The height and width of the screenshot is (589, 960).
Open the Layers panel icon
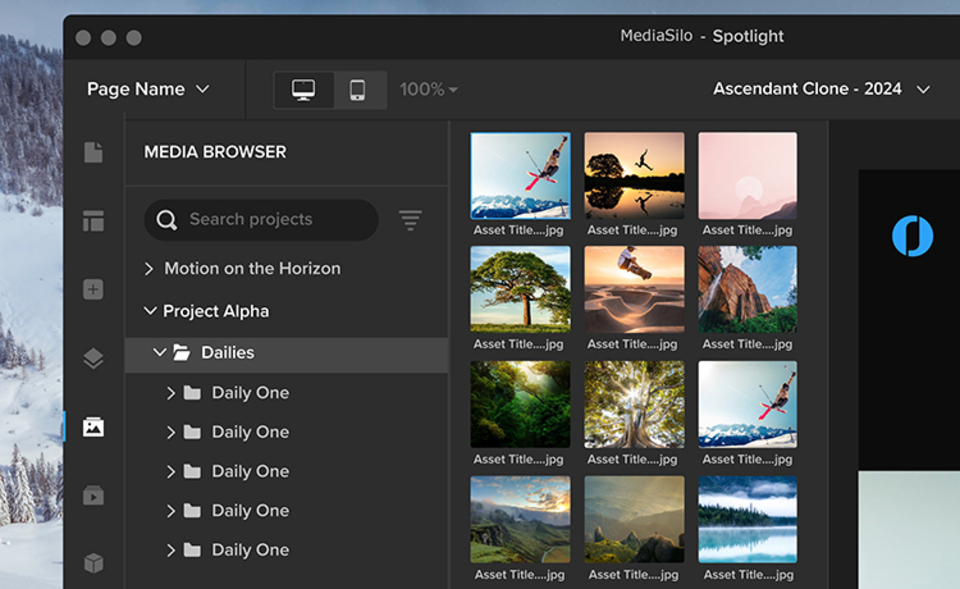point(92,358)
